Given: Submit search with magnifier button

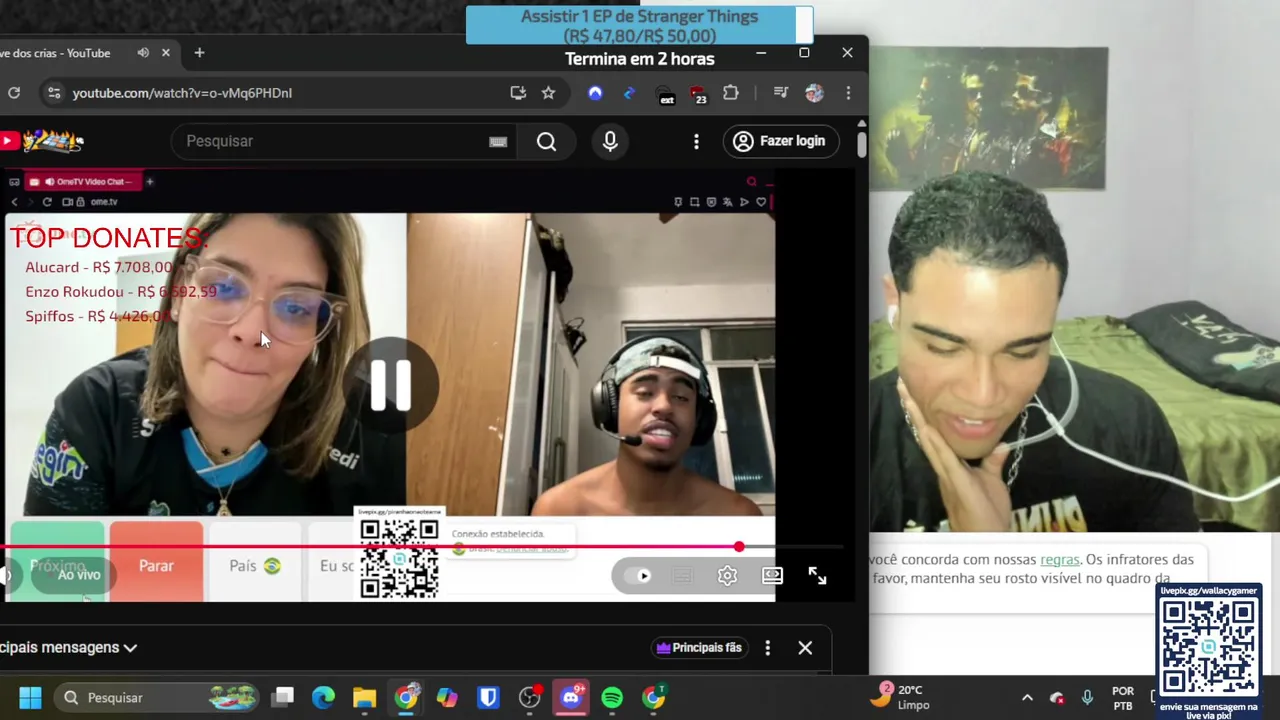Looking at the screenshot, I should click(546, 141).
